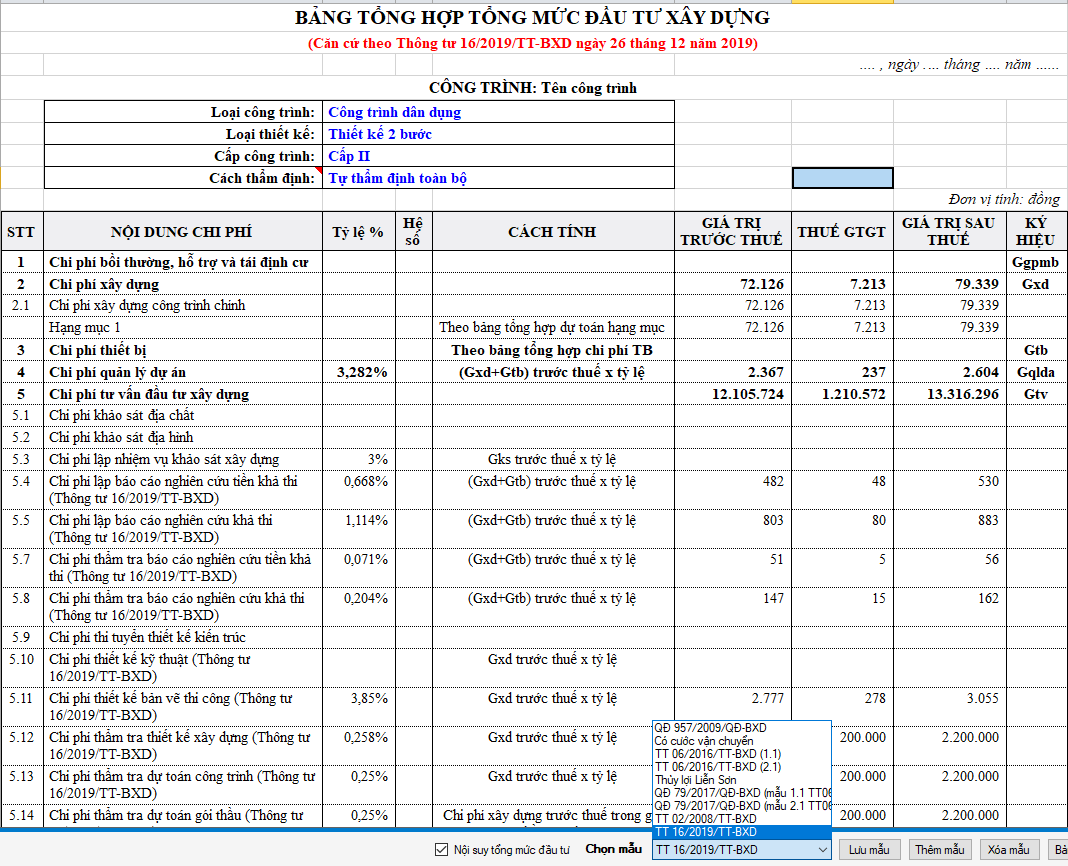Choose QĐ 79/2017/QĐ-BXD mẫu 2.1 option
This screenshot has width=1068, height=866.
[x=742, y=805]
